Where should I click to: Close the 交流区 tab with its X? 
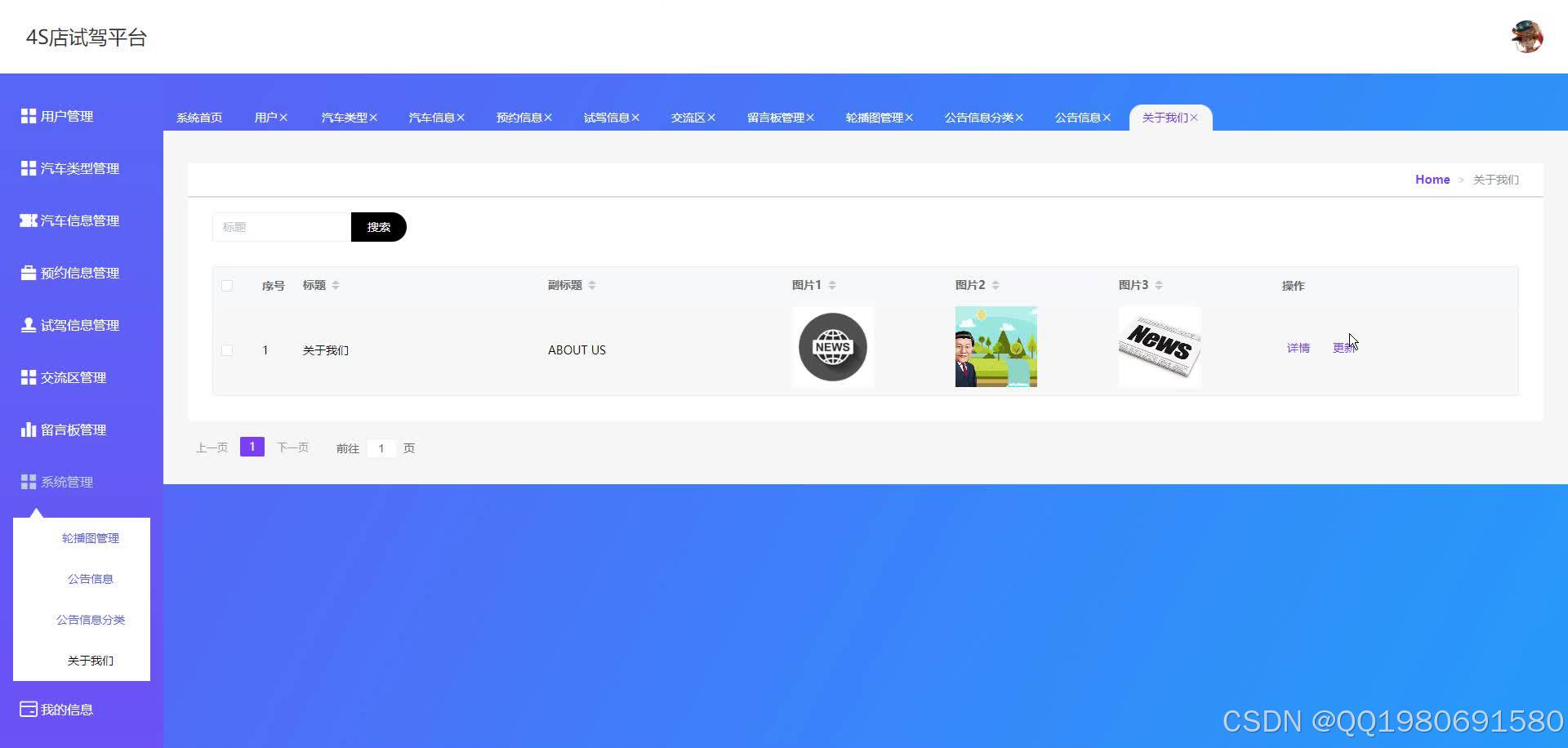(x=711, y=118)
